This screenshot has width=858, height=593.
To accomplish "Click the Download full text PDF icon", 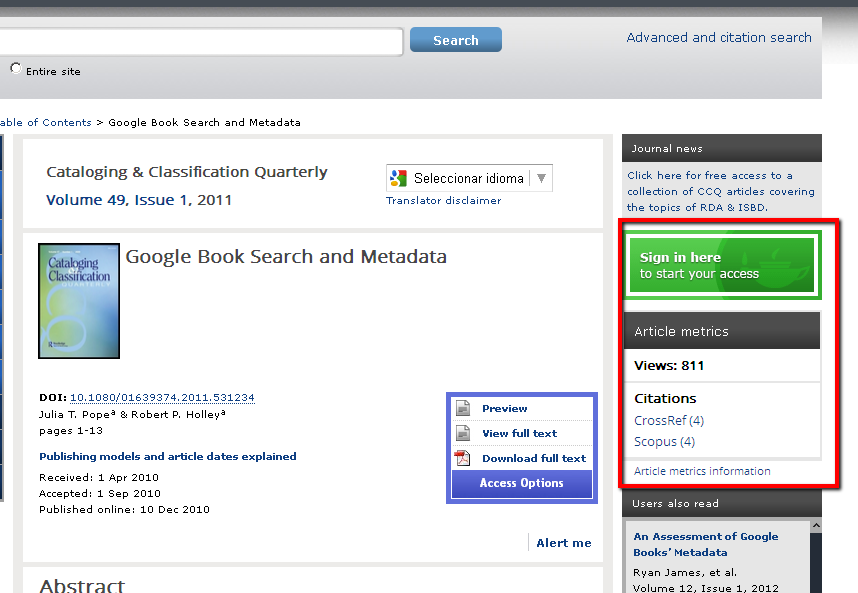I will (463, 458).
